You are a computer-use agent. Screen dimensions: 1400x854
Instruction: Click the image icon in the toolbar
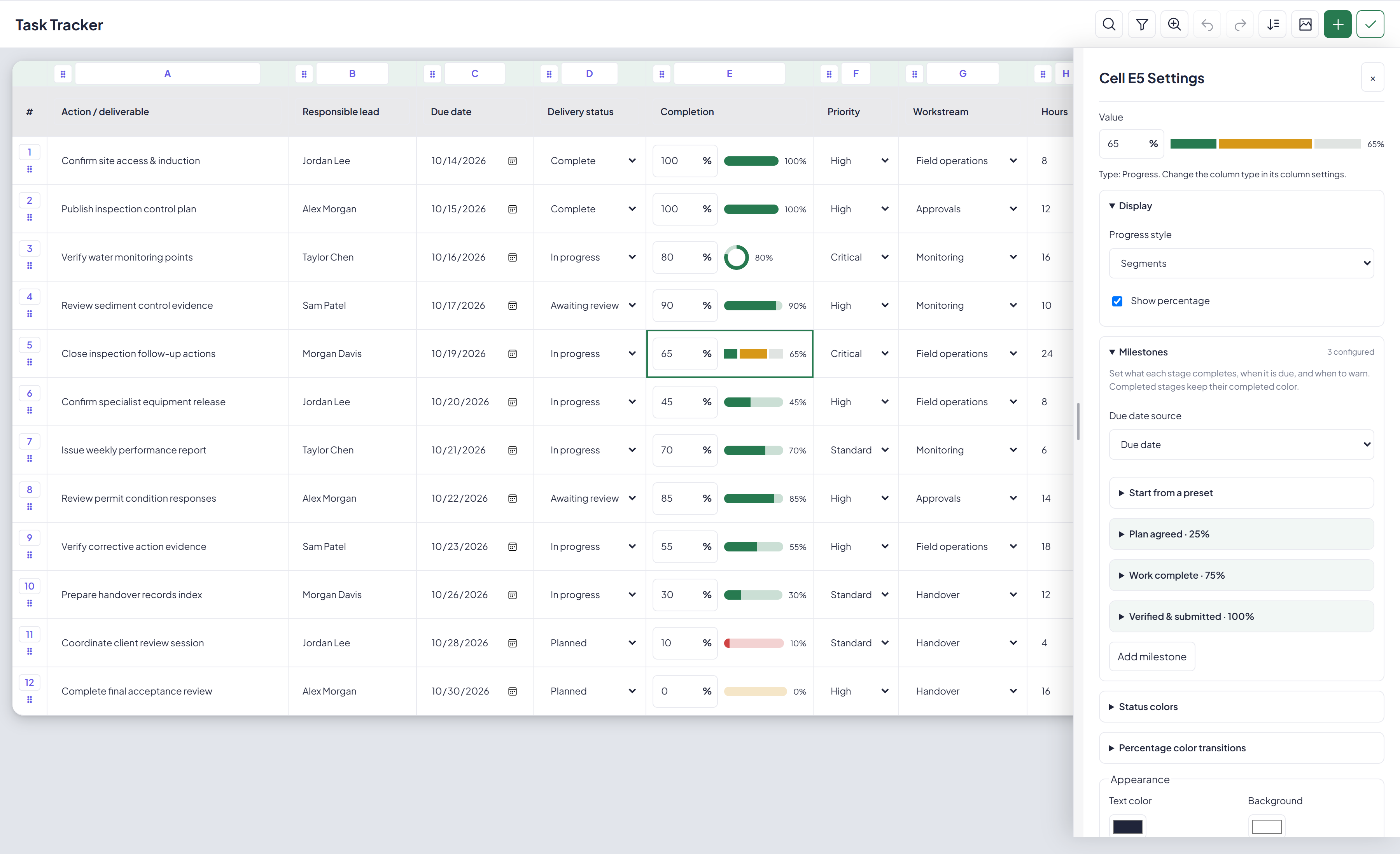click(x=1305, y=24)
